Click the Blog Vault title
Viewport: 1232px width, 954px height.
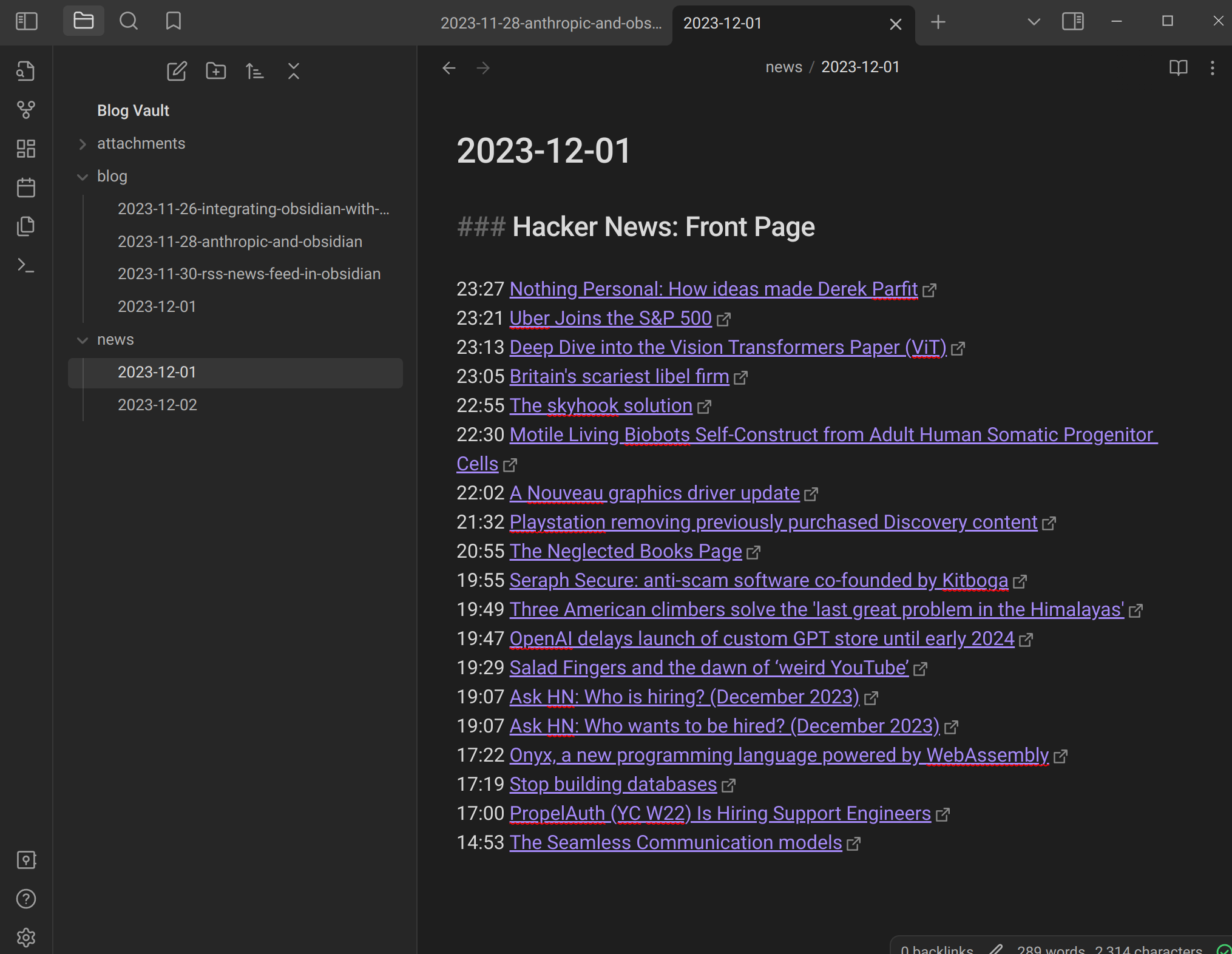[x=133, y=110]
